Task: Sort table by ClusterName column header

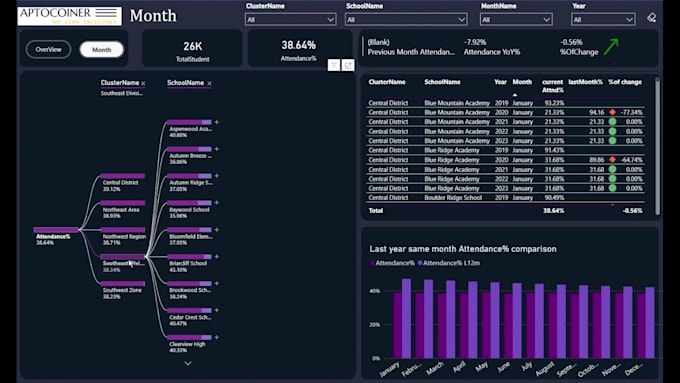Action: (387, 82)
